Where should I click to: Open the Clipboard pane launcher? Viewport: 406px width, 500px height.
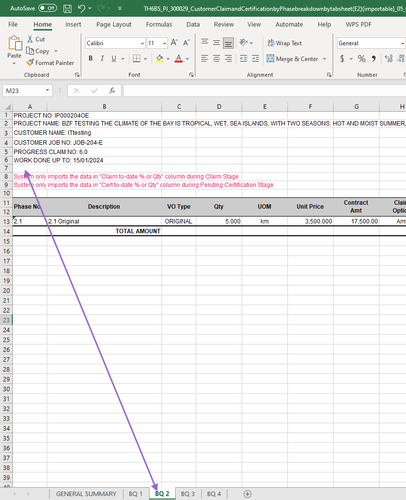click(77, 75)
